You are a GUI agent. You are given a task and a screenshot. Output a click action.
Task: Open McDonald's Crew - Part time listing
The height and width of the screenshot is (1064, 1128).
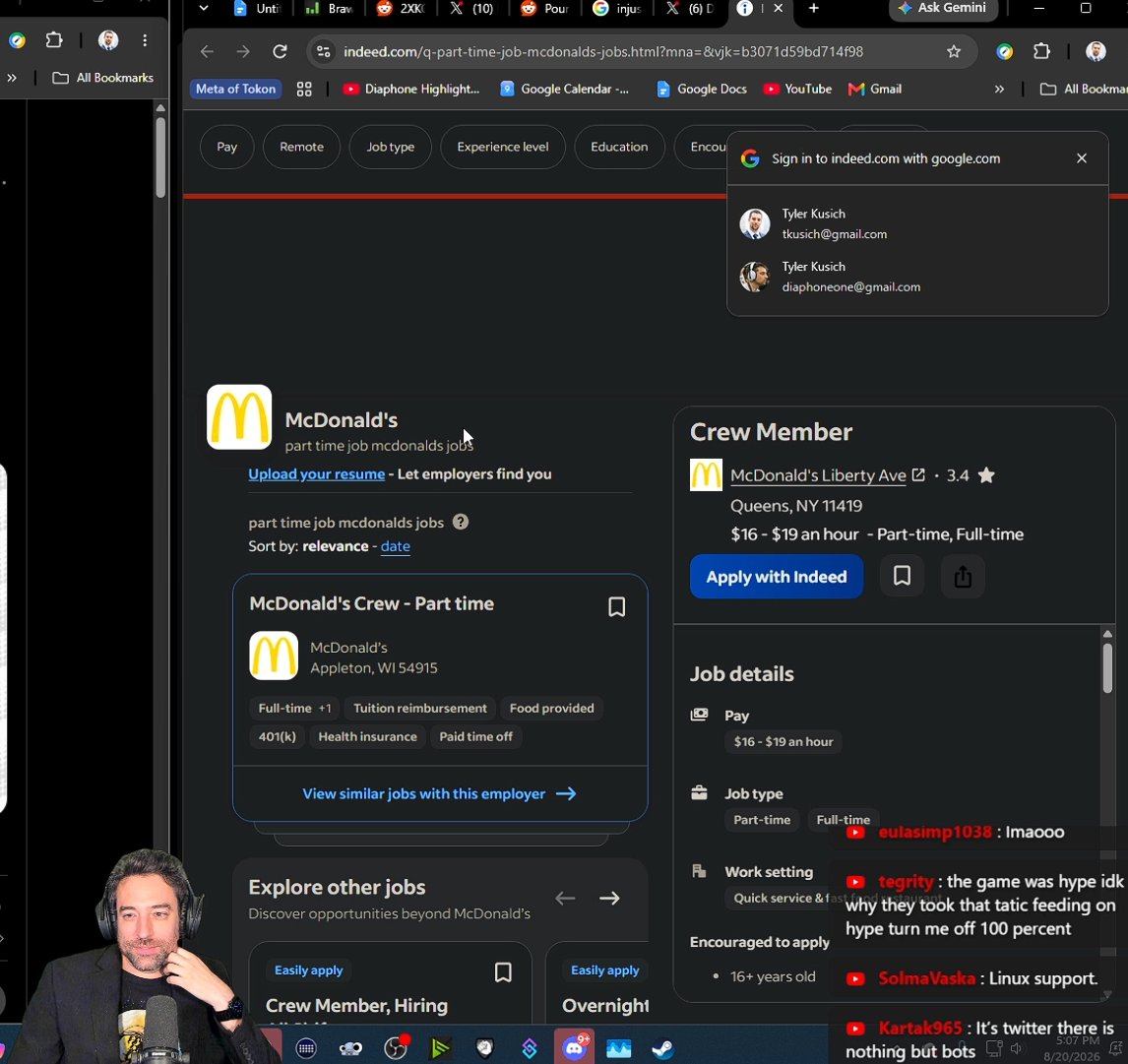pos(371,603)
